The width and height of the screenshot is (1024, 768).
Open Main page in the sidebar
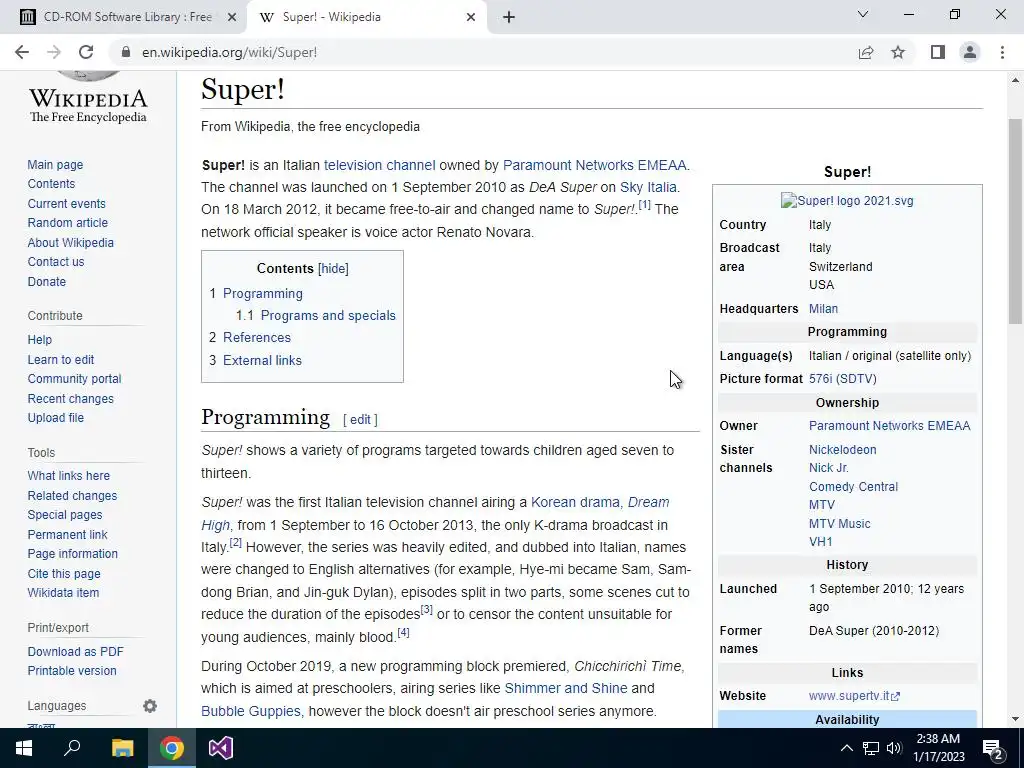56,165
